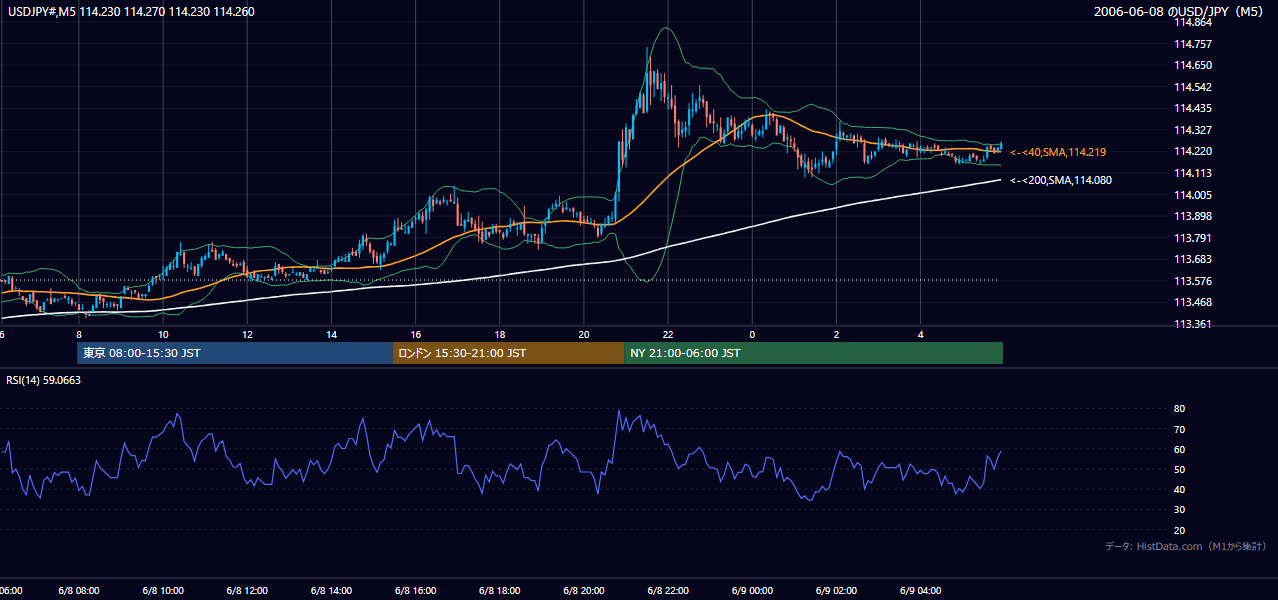Click the 113.898 price axis label

[1193, 216]
